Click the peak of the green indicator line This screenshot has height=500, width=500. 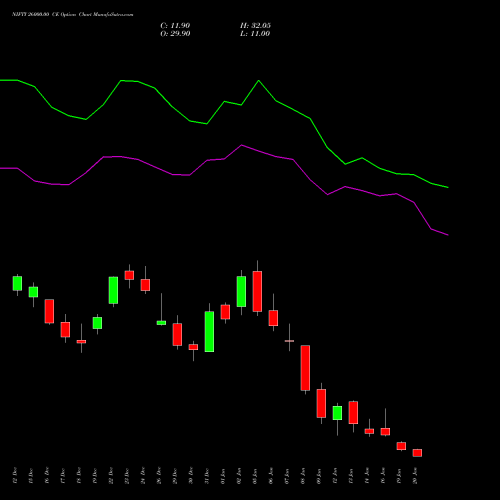(259, 81)
